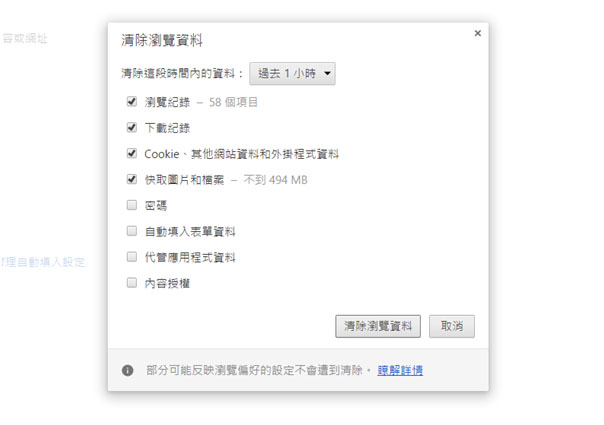The image size is (604, 425).
Task: Check the 內容授權 checkbox
Action: tap(132, 283)
